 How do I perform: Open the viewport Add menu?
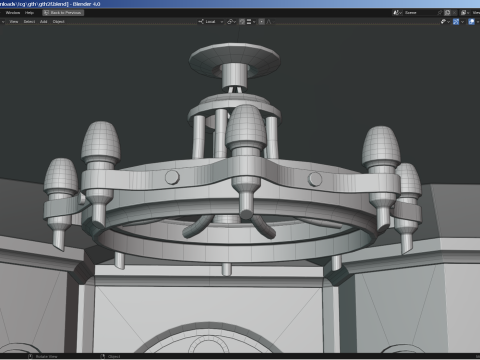pyautogui.click(x=44, y=22)
